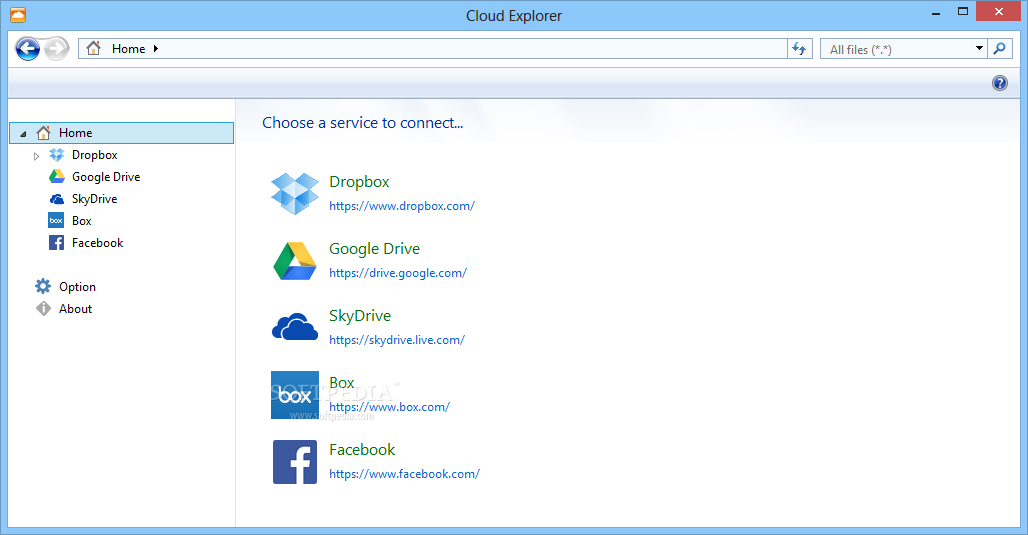Click the home icon in address bar
The image size is (1028, 535).
(x=93, y=48)
